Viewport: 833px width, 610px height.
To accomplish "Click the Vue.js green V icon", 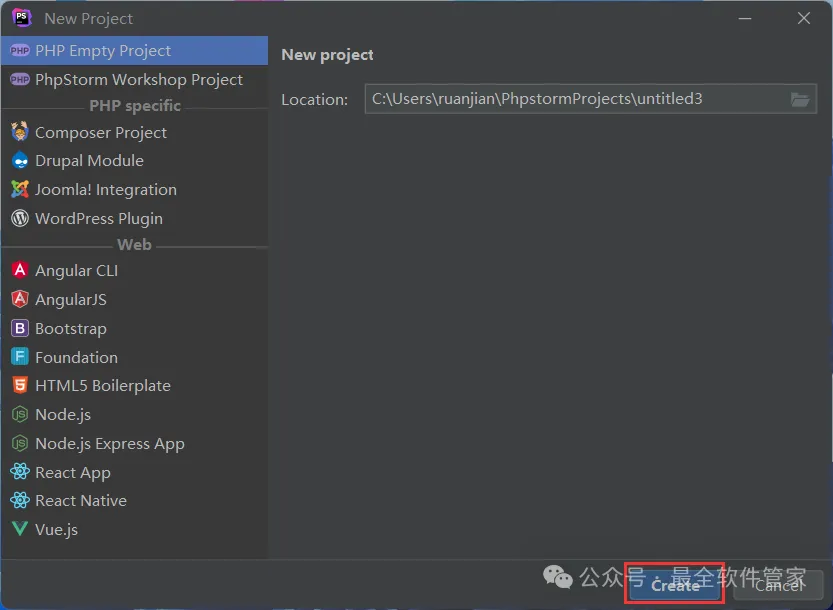I will point(20,529).
